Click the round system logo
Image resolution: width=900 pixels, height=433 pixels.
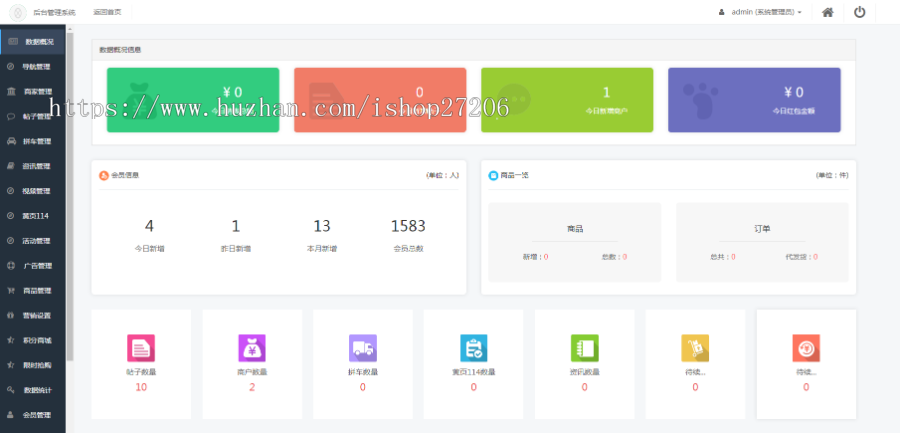coord(18,12)
